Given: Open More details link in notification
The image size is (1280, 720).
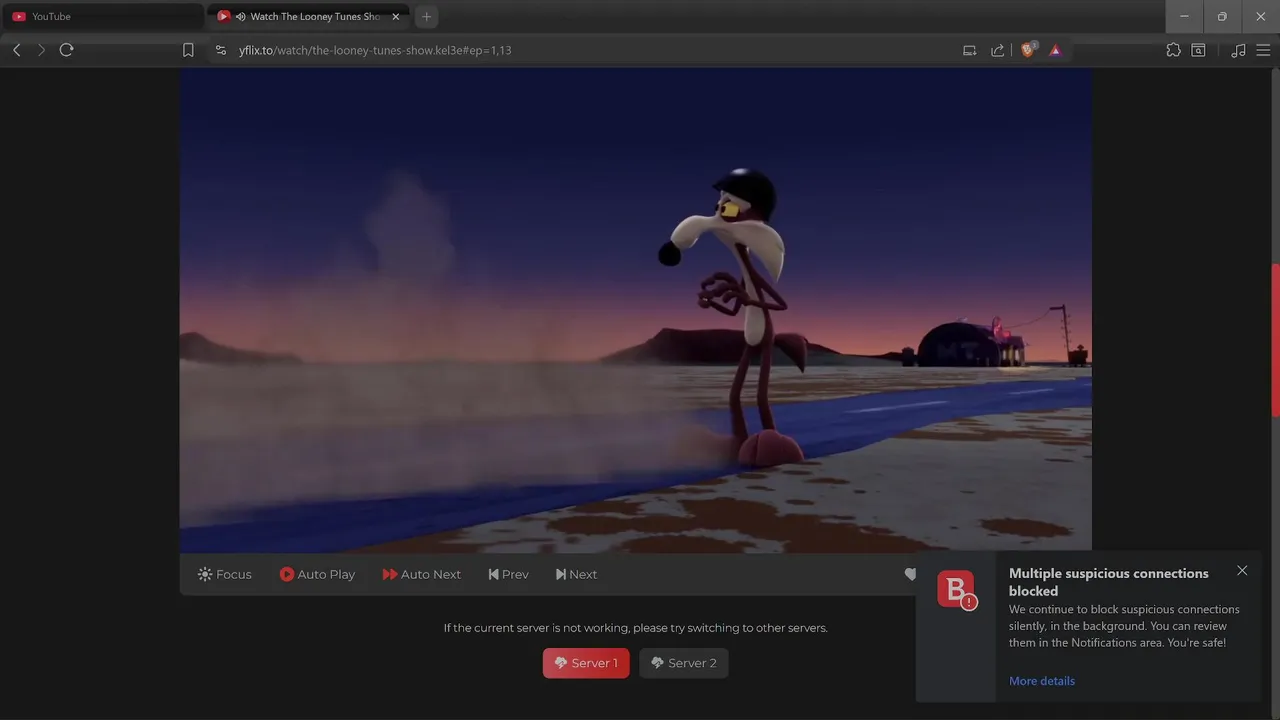Looking at the screenshot, I should click(x=1042, y=681).
